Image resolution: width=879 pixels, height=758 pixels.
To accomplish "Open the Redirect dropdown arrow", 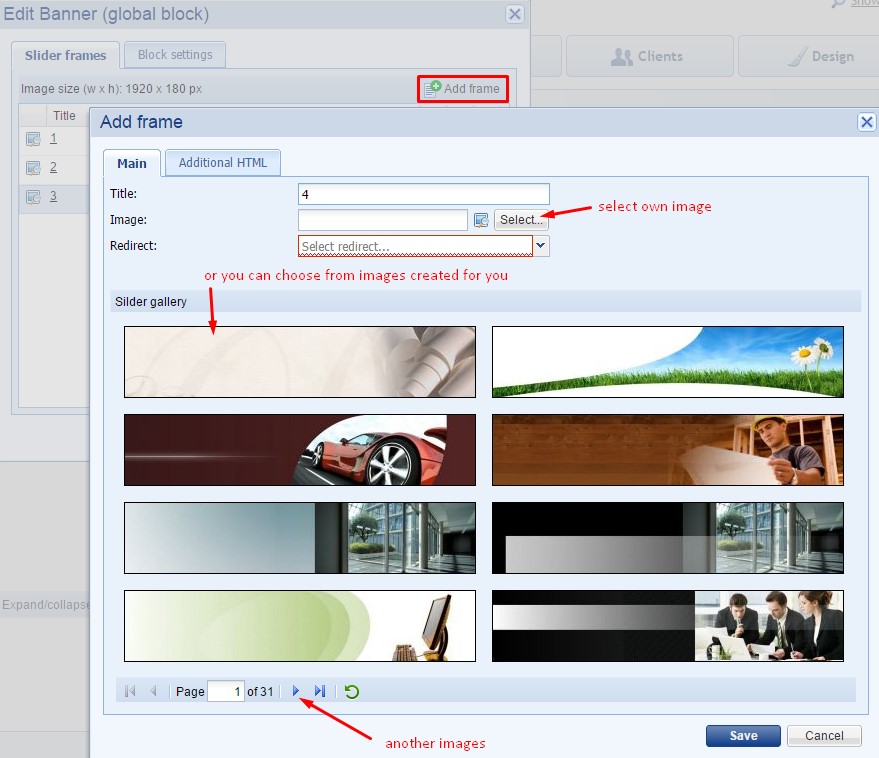I will coord(541,246).
